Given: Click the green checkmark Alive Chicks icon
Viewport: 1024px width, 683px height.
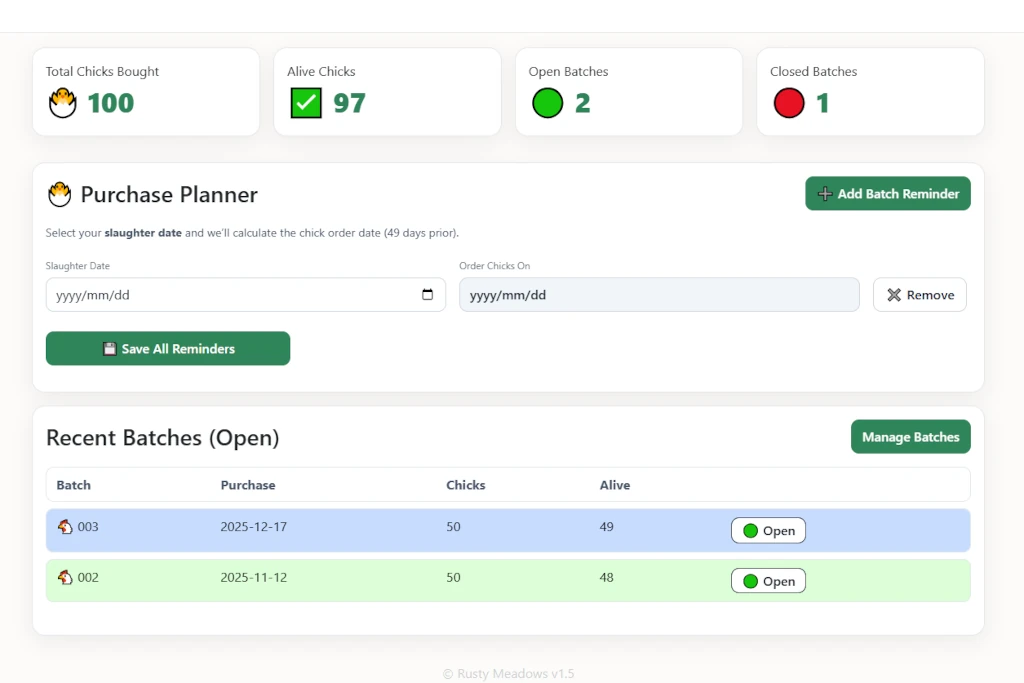Looking at the screenshot, I should (x=306, y=103).
